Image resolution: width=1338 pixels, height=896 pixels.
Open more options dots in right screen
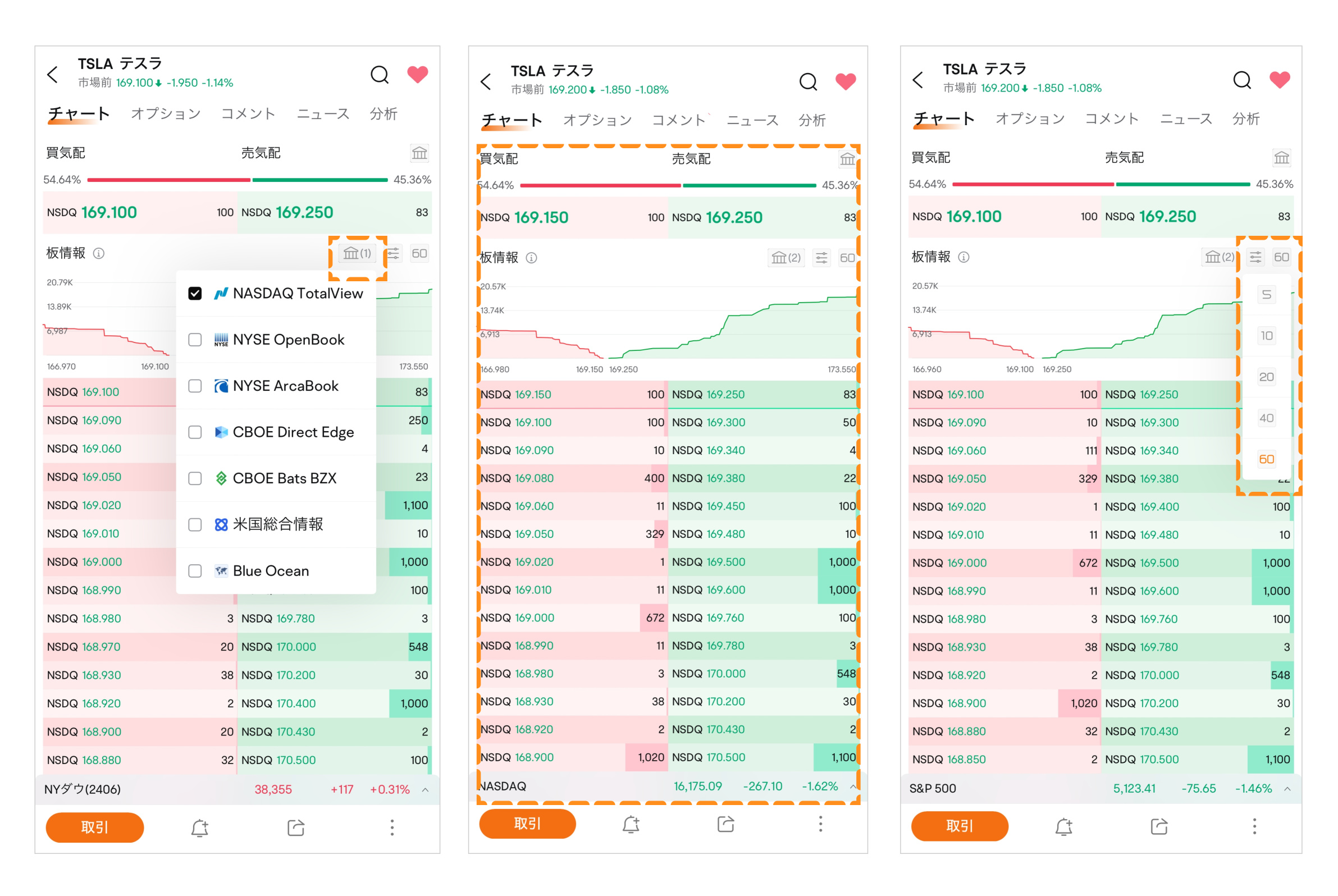(x=1254, y=827)
